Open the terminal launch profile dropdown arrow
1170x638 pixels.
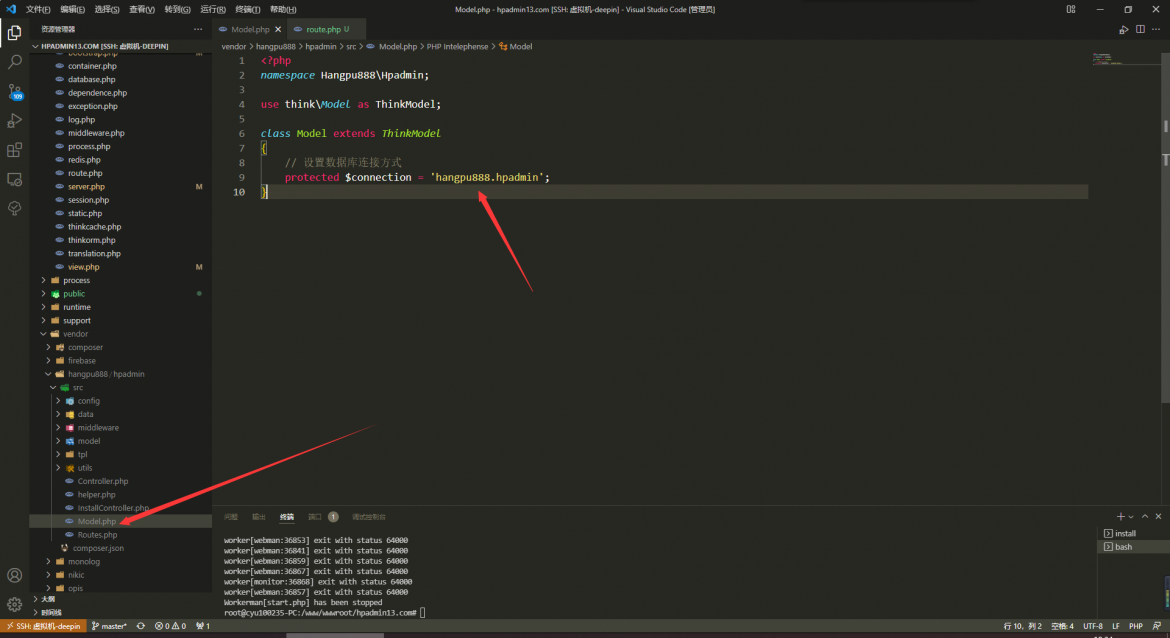pos(1131,516)
